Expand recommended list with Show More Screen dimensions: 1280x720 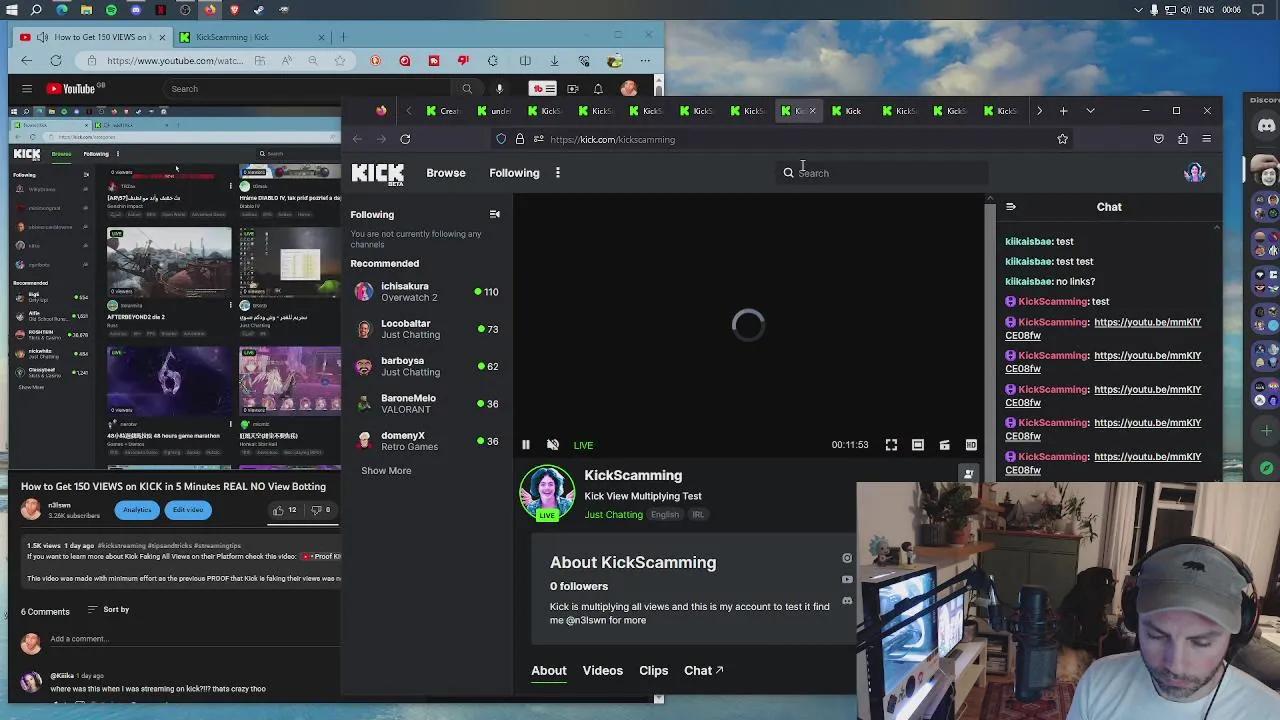pos(386,471)
